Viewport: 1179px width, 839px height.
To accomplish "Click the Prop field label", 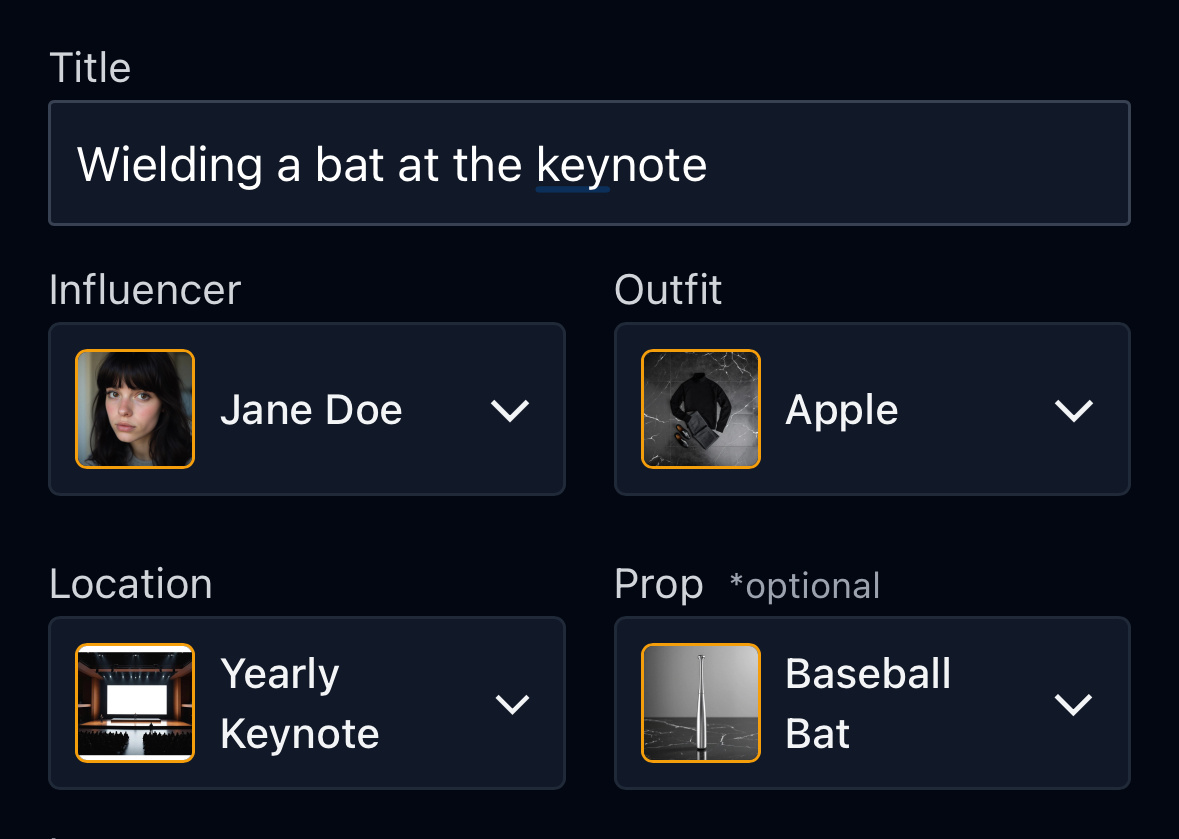I will 659,585.
